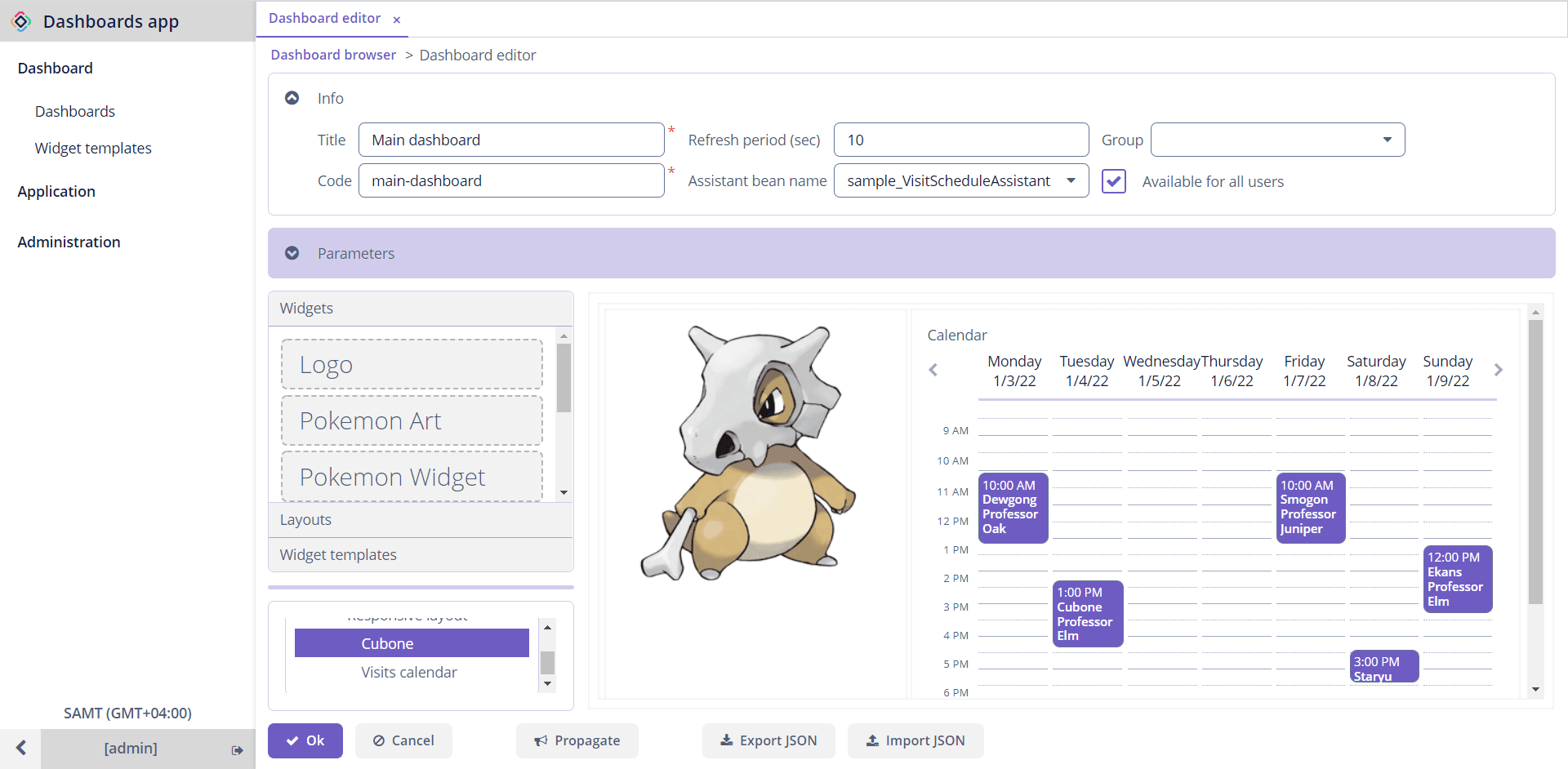Collapse the sidebar with left arrow
Viewport: 1568px width, 769px height.
coord(21,748)
